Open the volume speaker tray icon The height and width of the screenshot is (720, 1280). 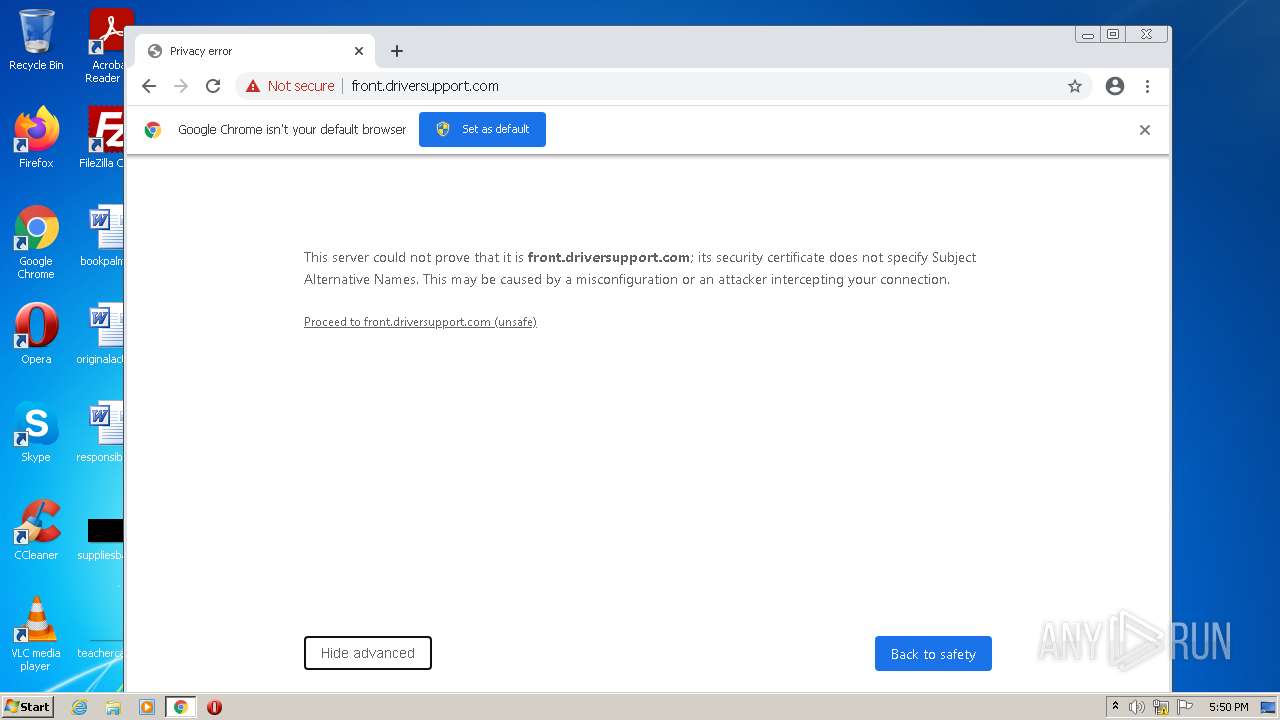click(1137, 707)
